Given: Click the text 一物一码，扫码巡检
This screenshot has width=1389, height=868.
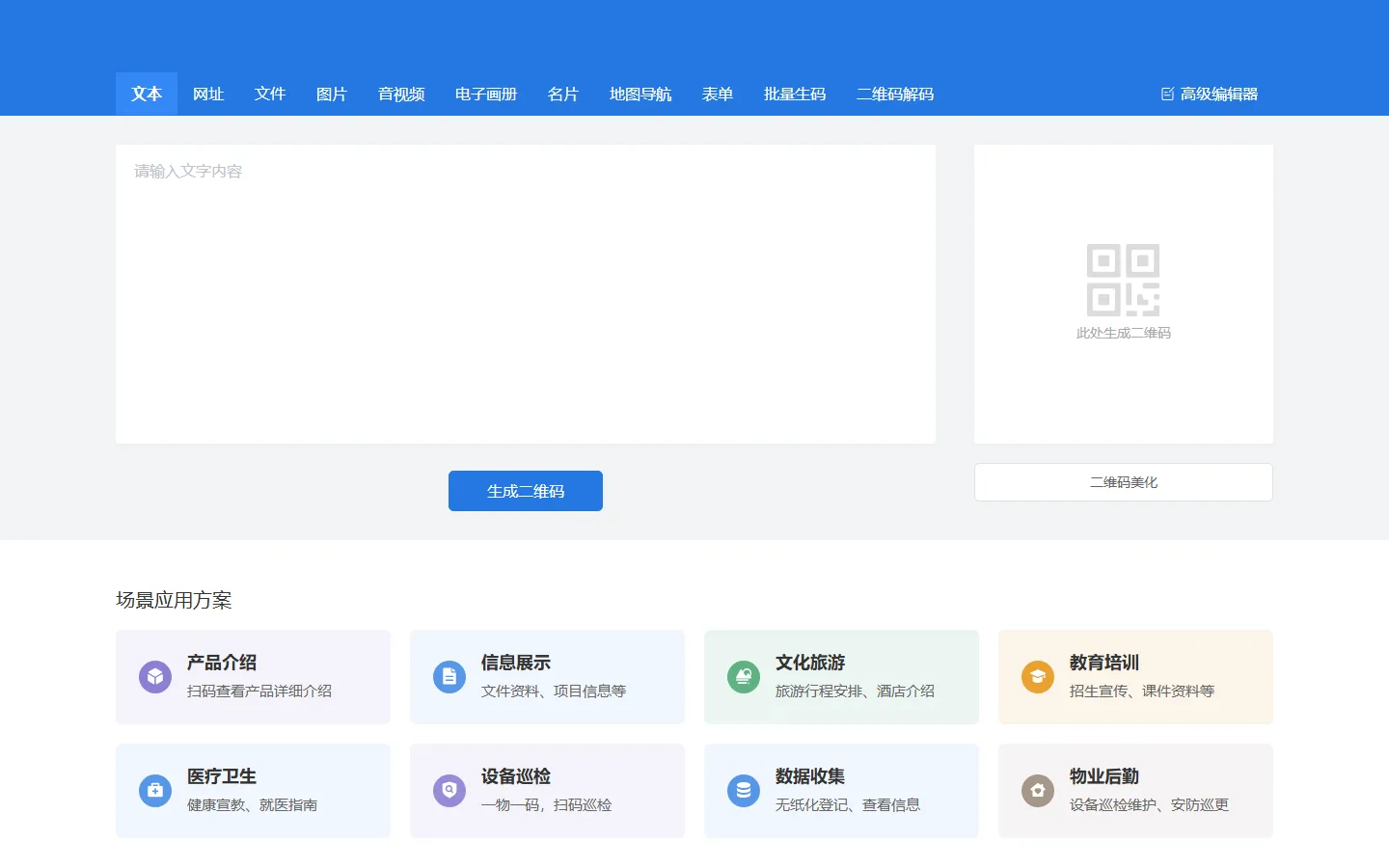Looking at the screenshot, I should click(547, 805).
